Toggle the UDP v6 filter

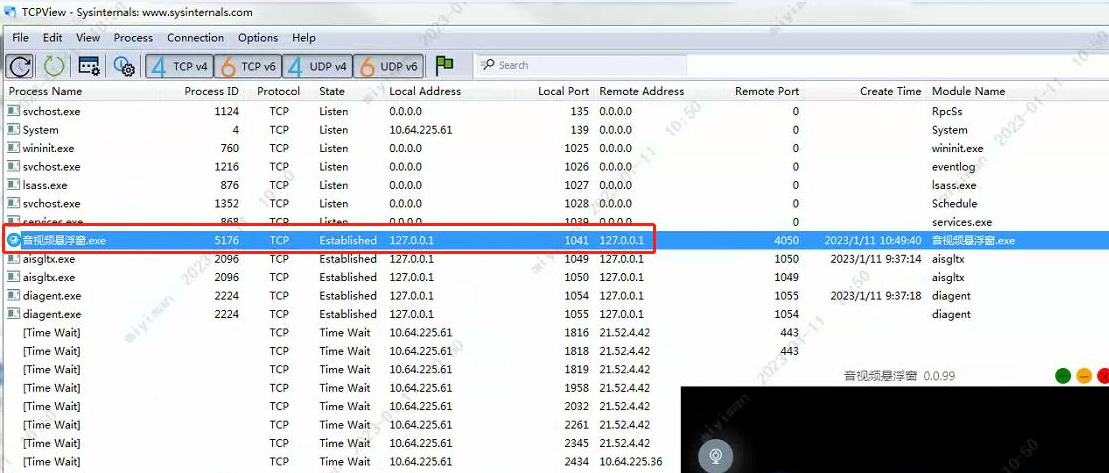pyautogui.click(x=388, y=66)
